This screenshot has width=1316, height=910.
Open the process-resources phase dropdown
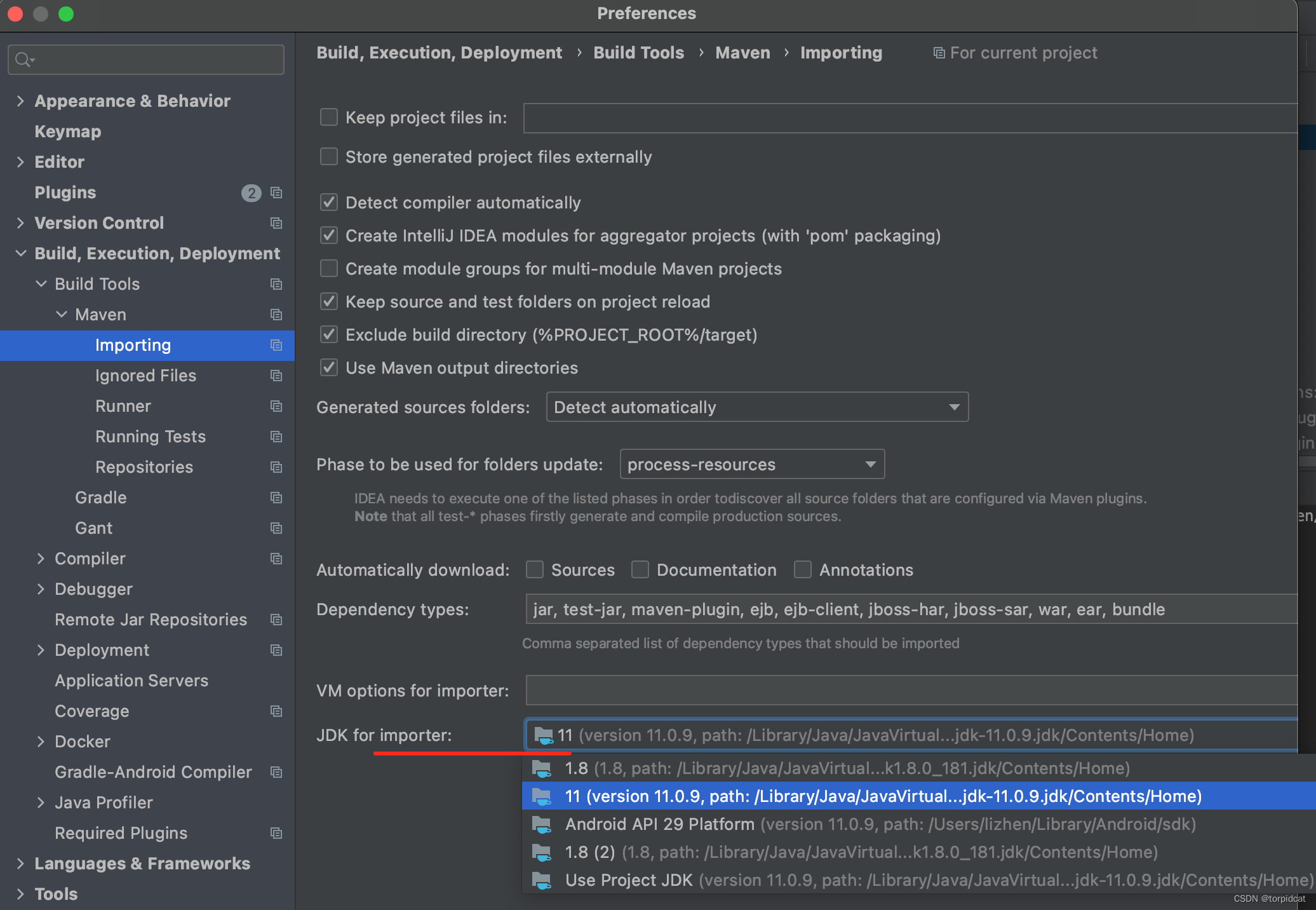click(751, 465)
